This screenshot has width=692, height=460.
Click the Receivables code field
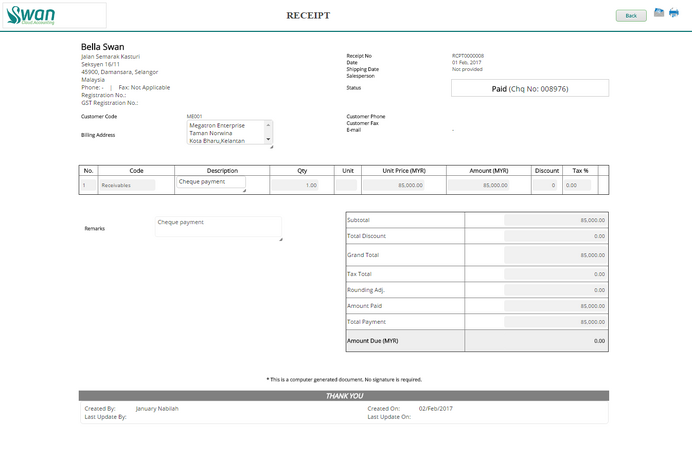coord(127,185)
